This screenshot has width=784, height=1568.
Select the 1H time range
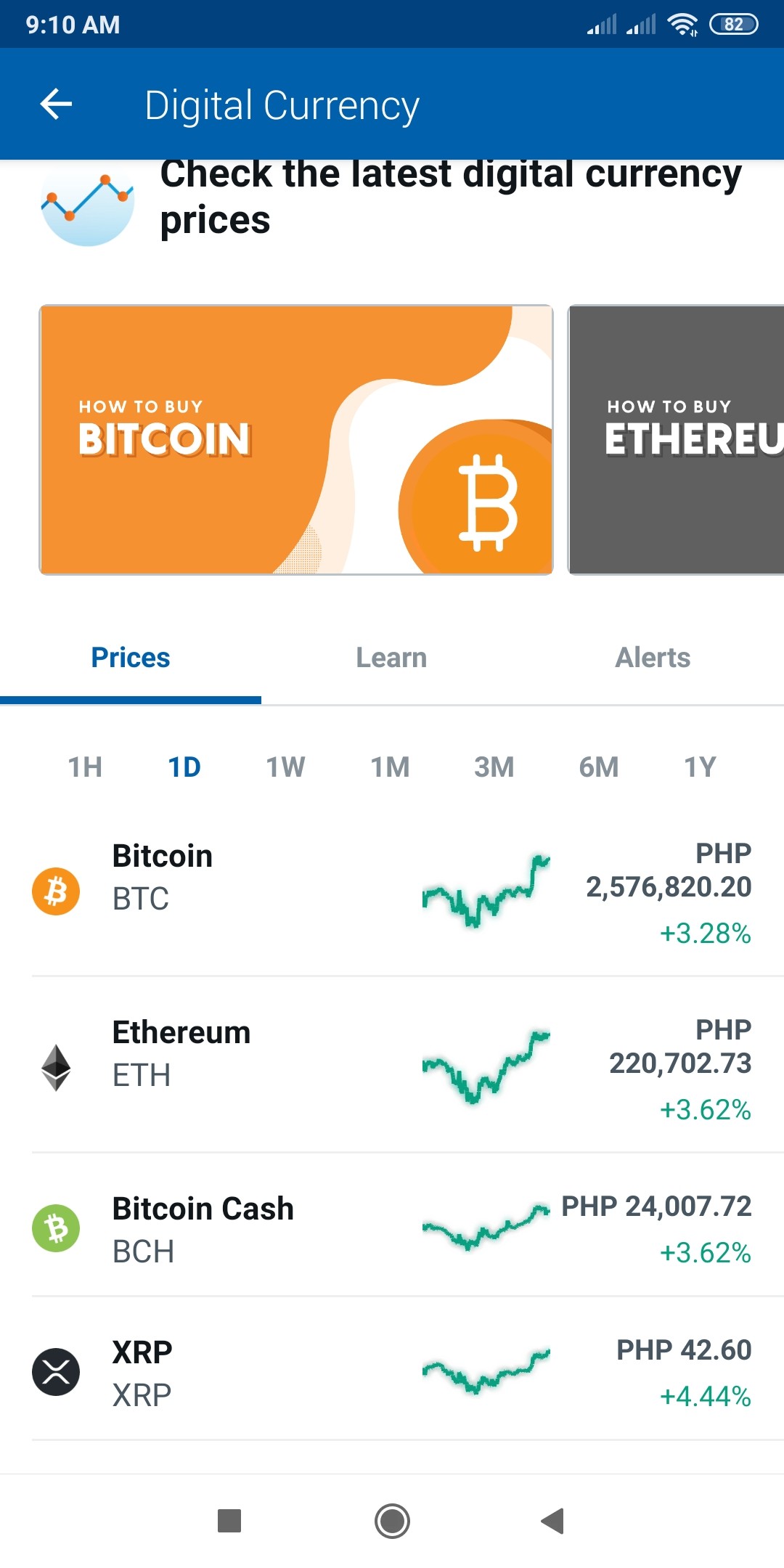pyautogui.click(x=85, y=767)
